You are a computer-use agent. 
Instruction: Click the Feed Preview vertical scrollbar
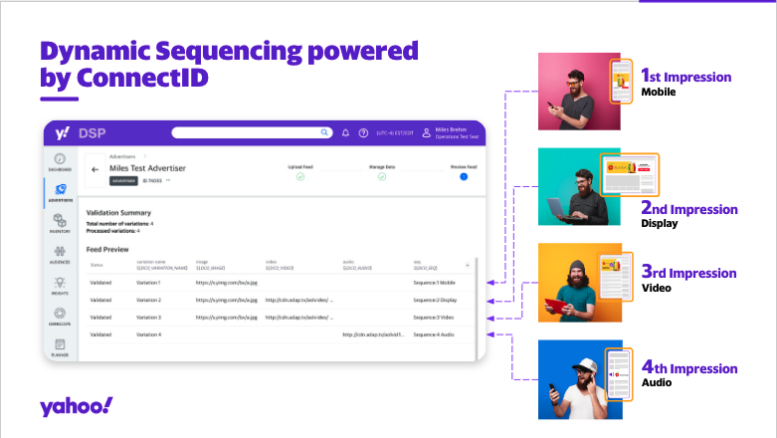click(477, 307)
